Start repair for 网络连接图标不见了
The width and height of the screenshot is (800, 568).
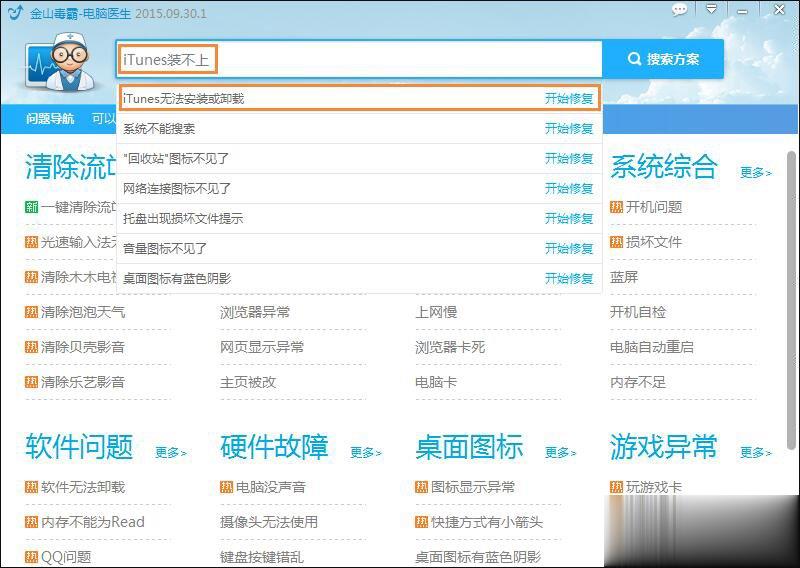click(x=569, y=189)
